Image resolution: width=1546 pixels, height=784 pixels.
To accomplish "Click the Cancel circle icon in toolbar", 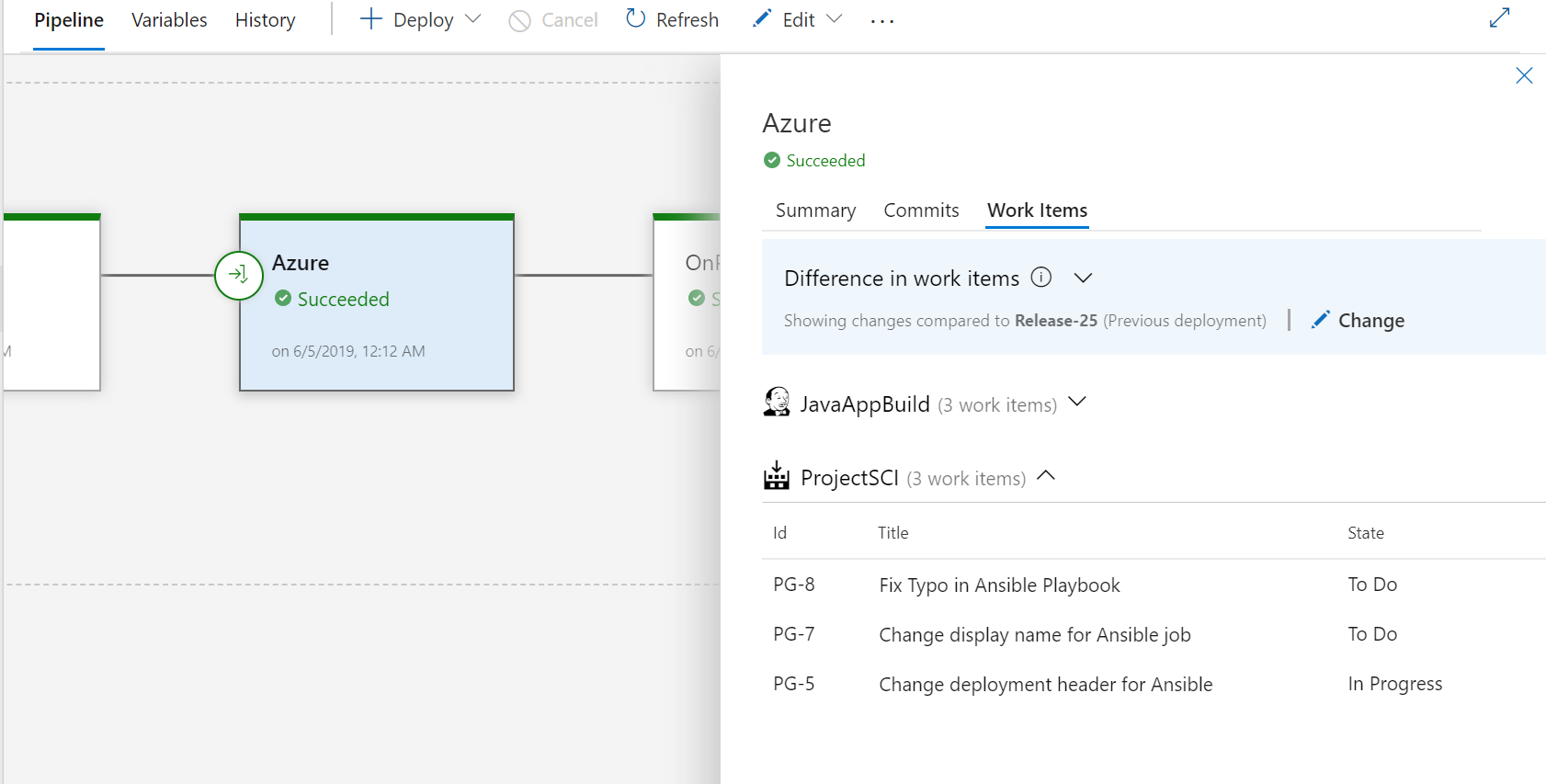I will point(519,20).
